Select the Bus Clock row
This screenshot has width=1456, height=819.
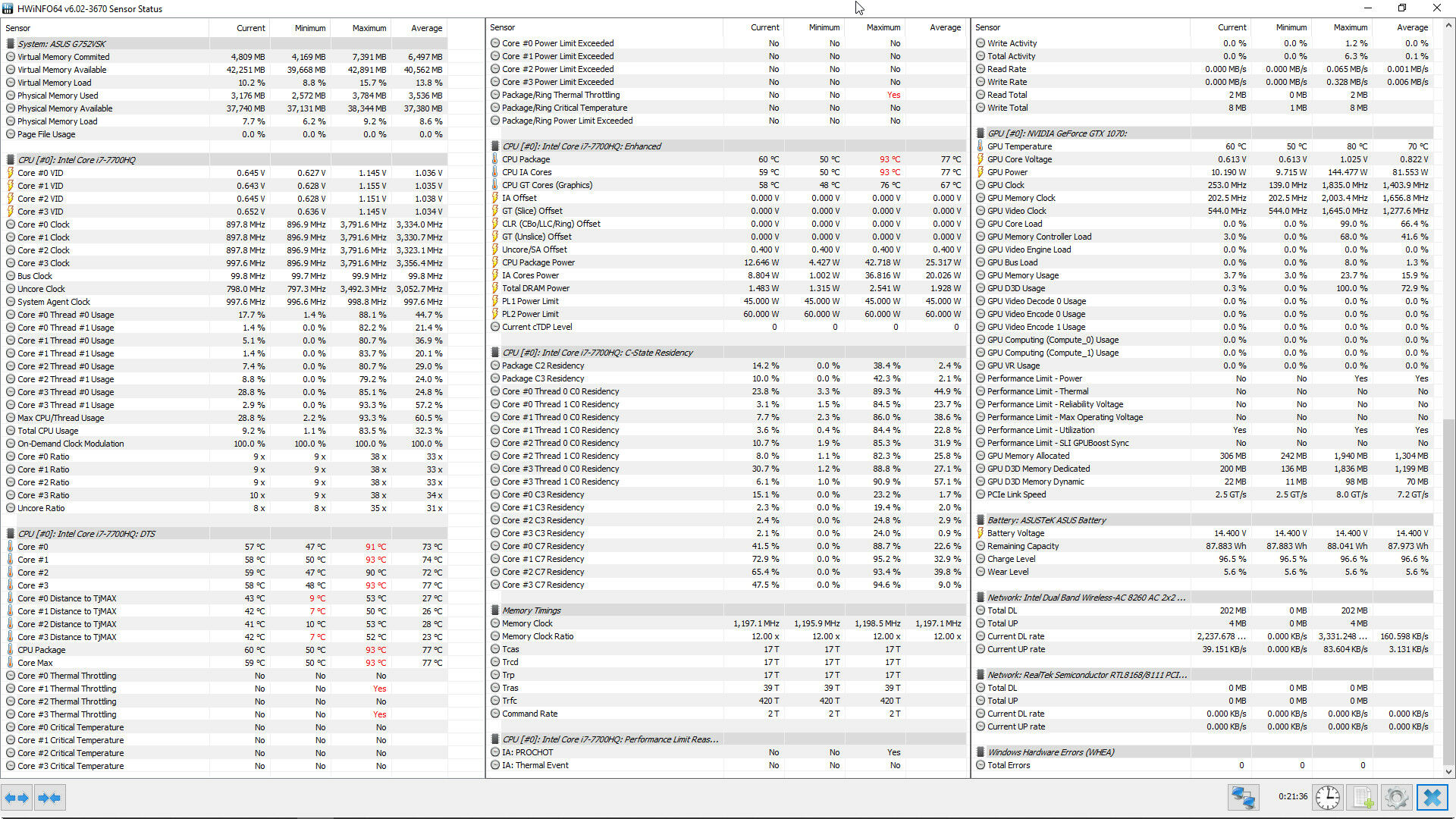225,276
